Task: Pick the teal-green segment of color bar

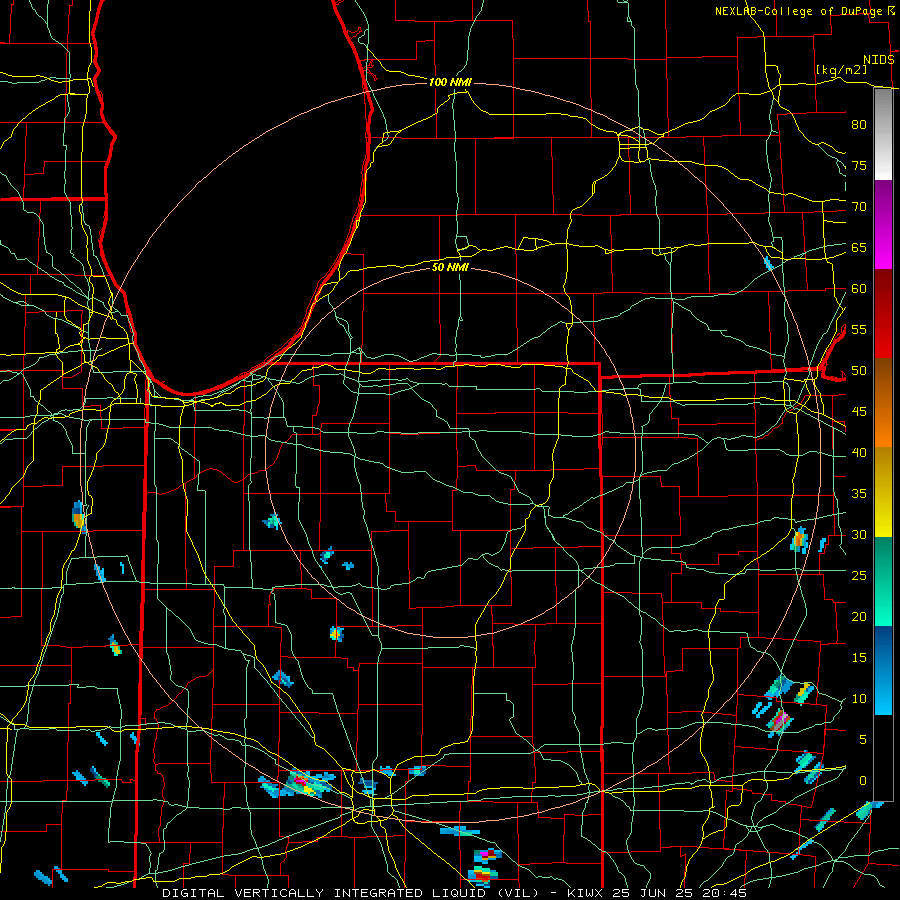Action: pos(883,581)
